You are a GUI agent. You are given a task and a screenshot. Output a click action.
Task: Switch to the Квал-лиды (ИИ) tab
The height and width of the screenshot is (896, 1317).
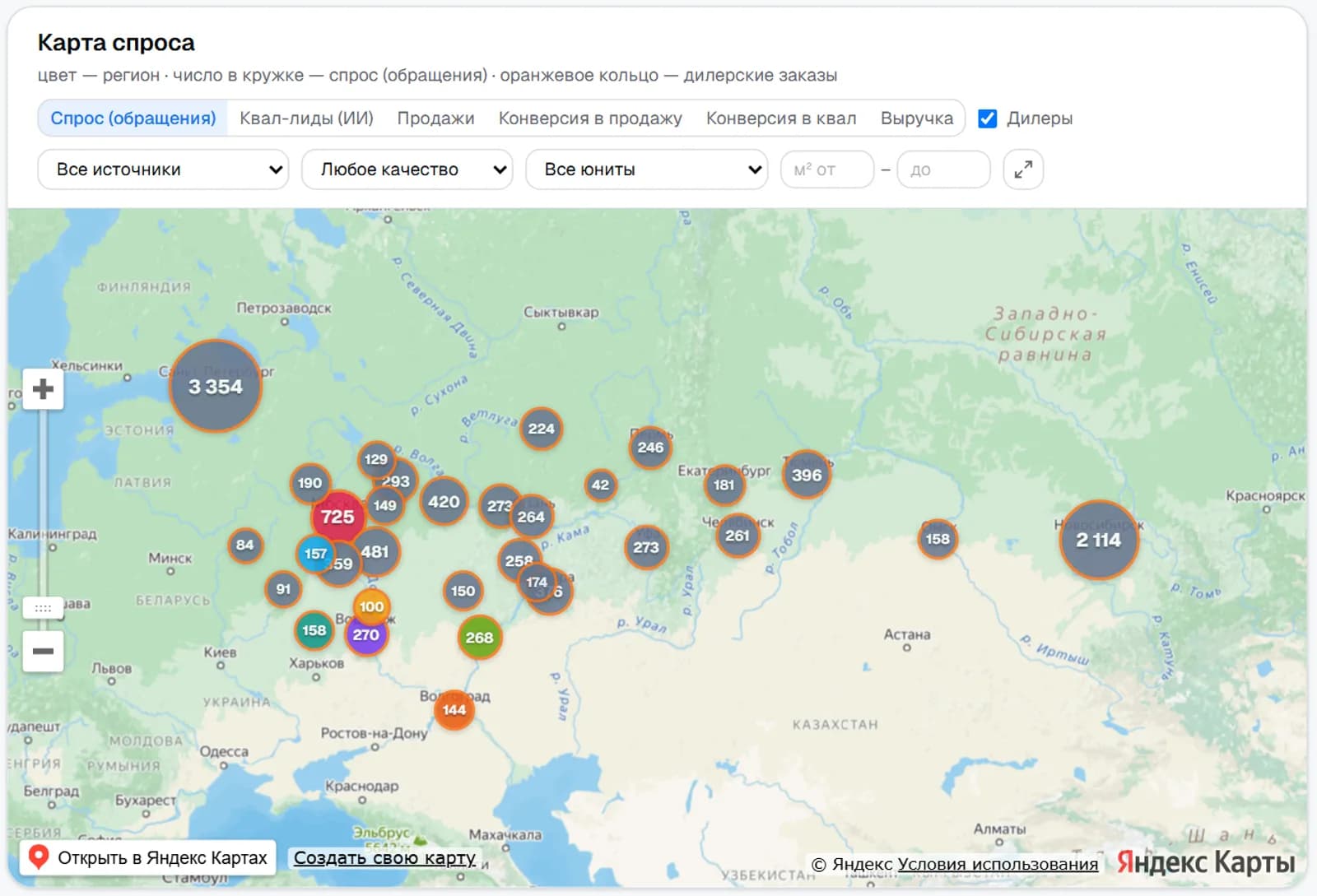306,118
